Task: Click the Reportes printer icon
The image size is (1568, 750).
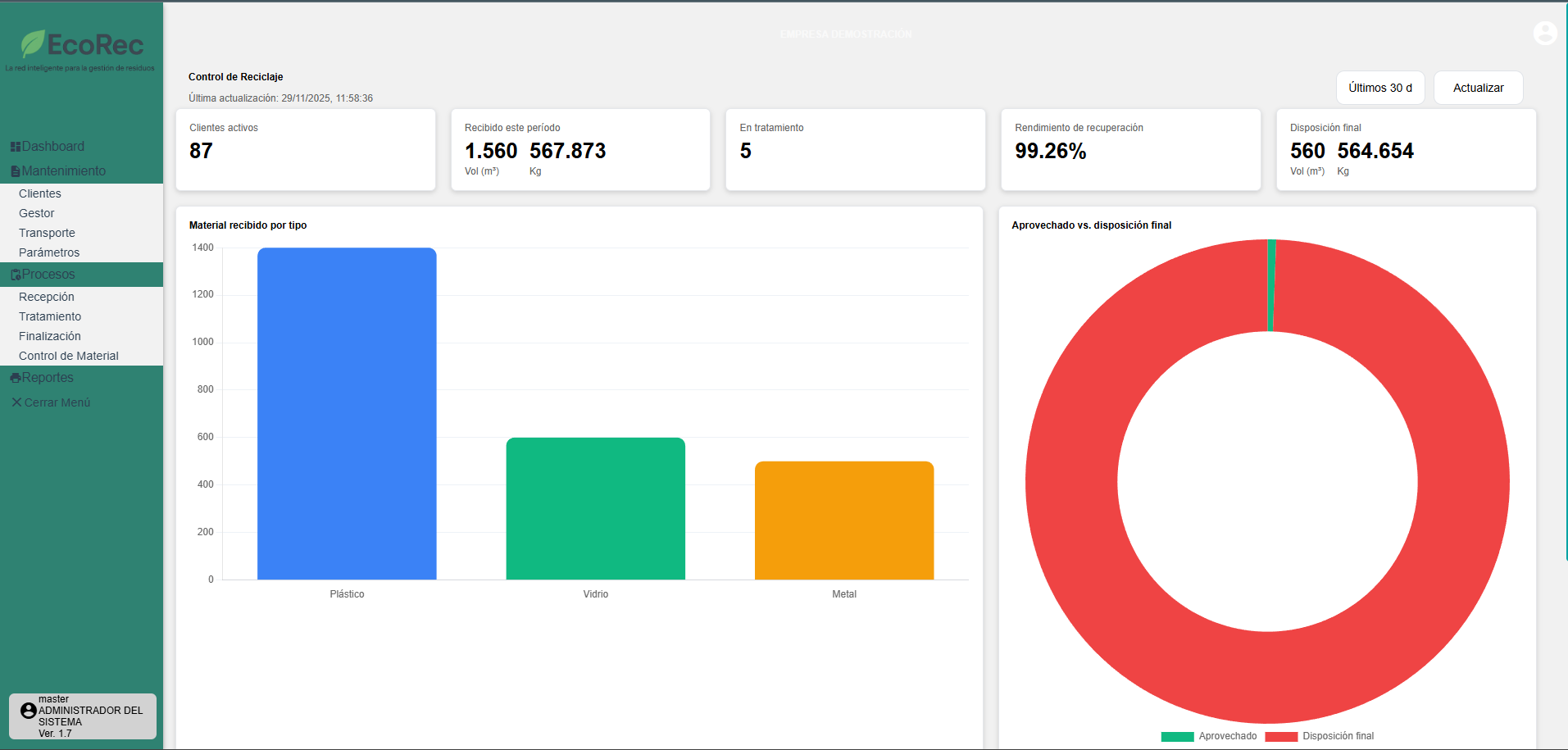Action: click(15, 377)
